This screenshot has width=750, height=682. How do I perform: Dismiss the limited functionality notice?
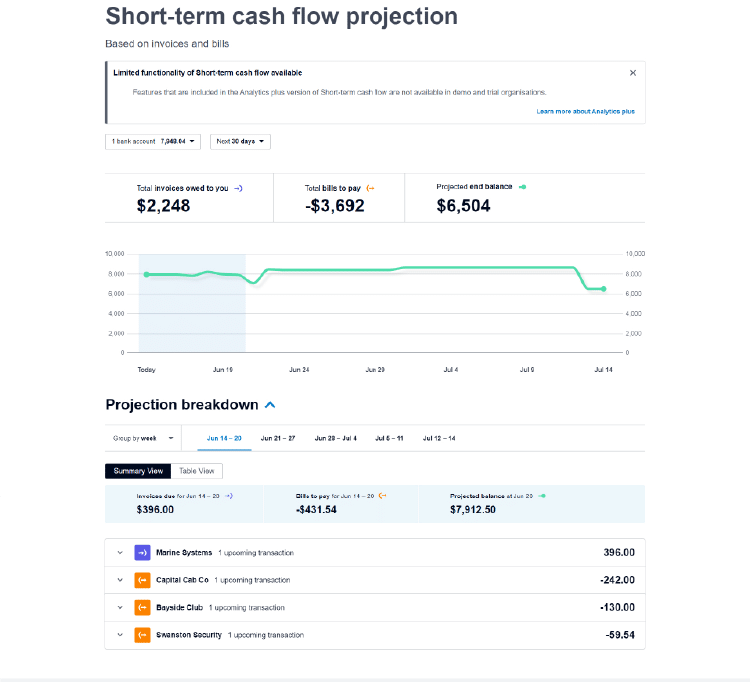coord(632,73)
